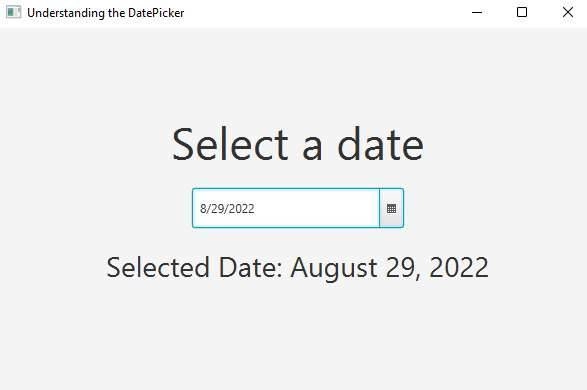Click the word "Selected" in result label
The height and width of the screenshot is (390, 587).
[x=158, y=268]
